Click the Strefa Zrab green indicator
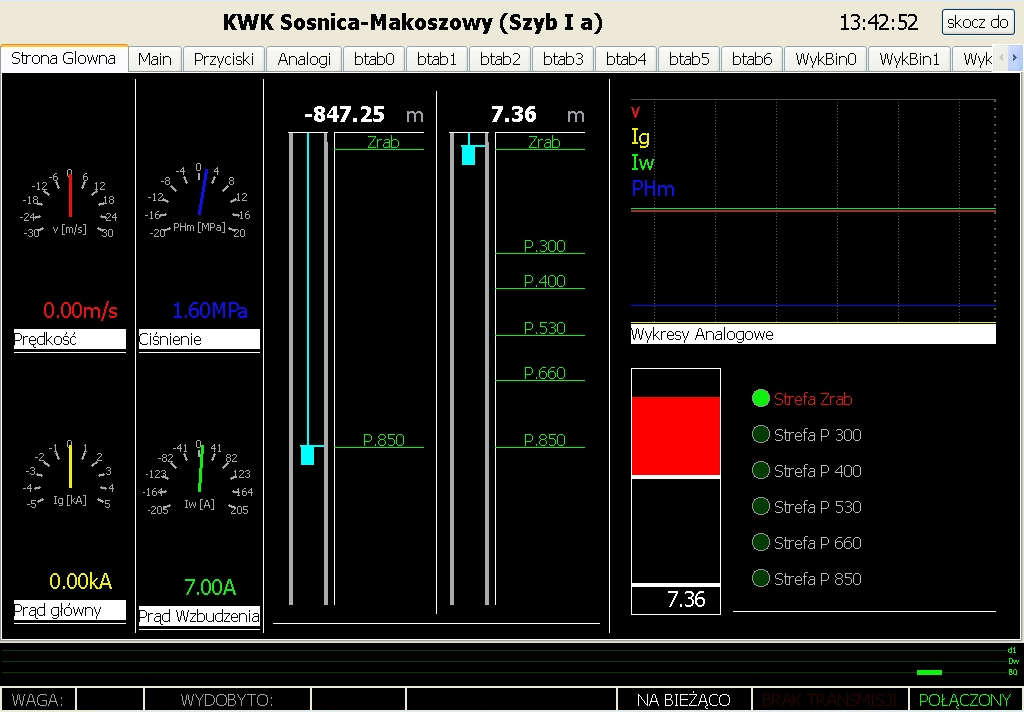This screenshot has height=712, width=1024. click(x=761, y=398)
